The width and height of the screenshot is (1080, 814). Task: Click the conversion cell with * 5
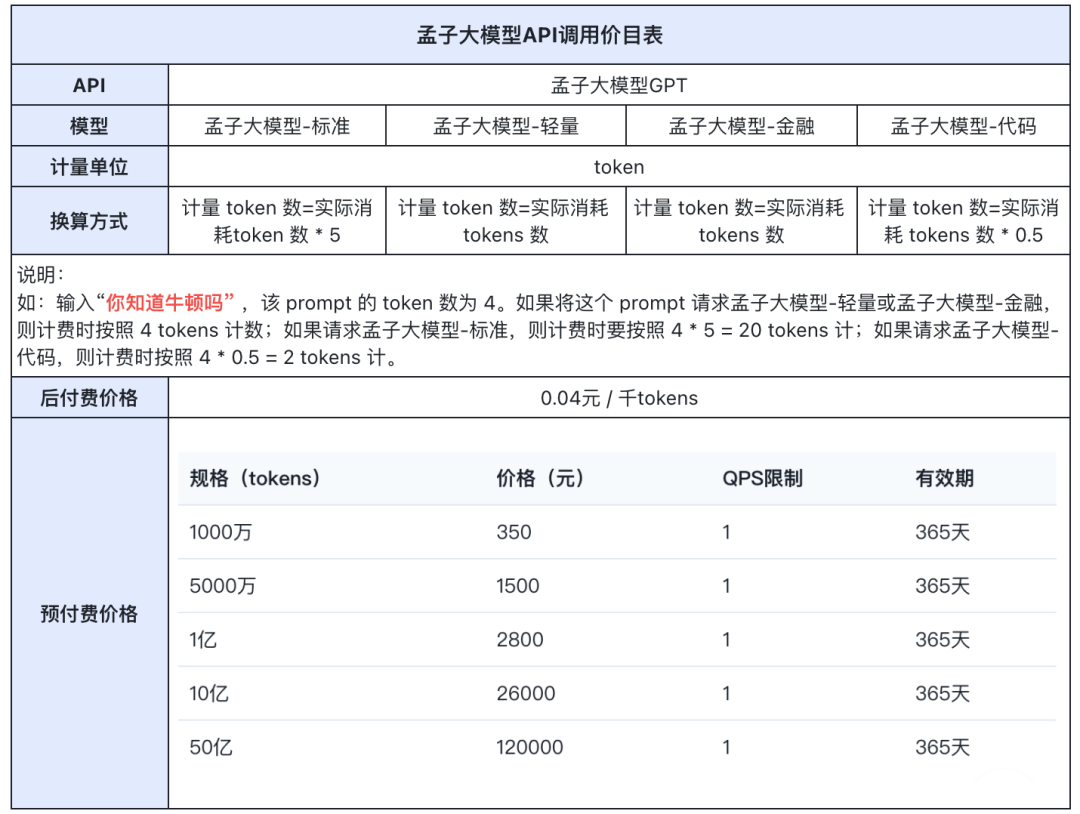277,220
